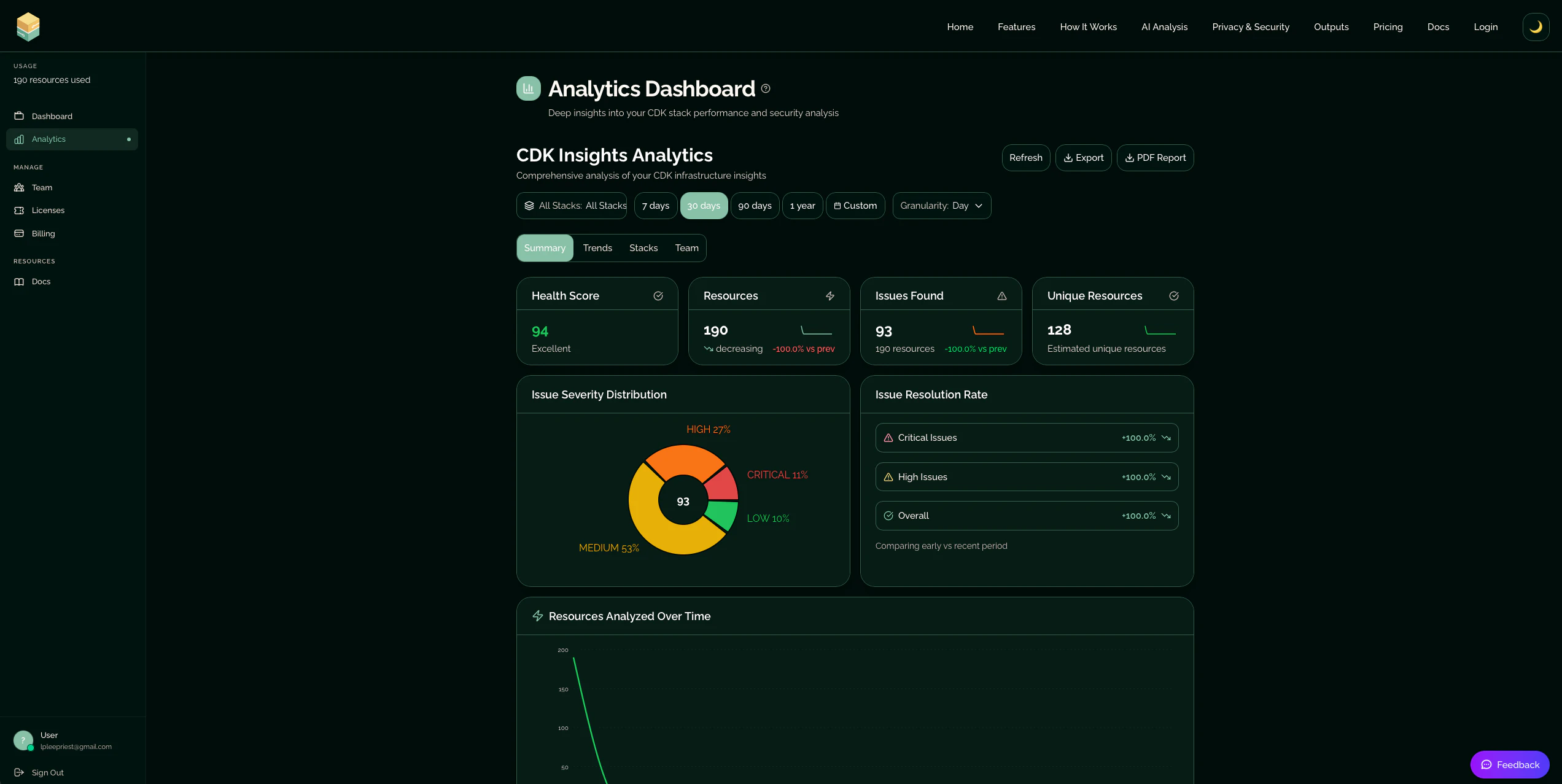Click the lightning icon on the Resources card
The height and width of the screenshot is (784, 1562).
point(830,295)
